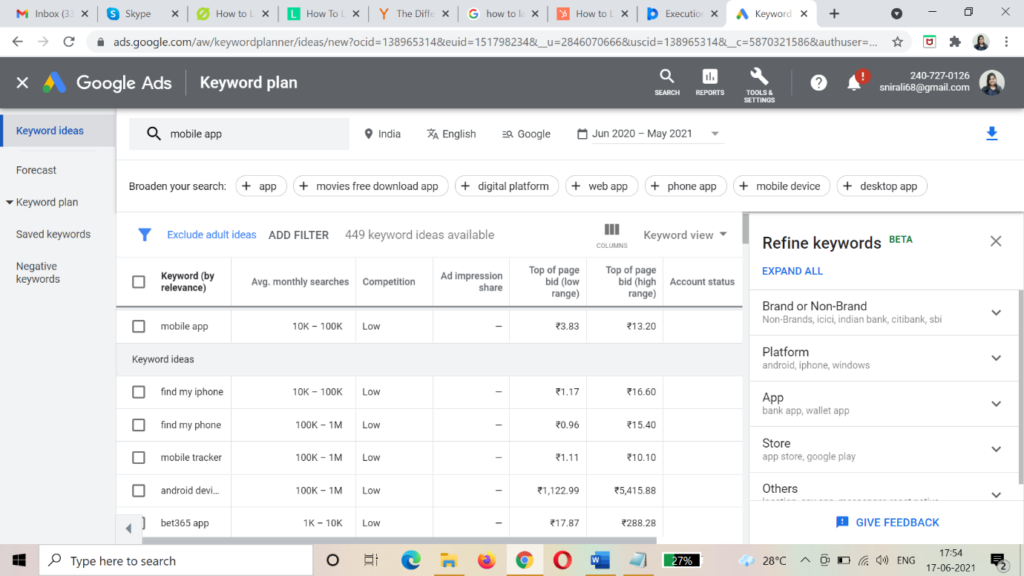This screenshot has width=1024, height=576.
Task: Close the Refine keywords panel
Action: [x=995, y=241]
